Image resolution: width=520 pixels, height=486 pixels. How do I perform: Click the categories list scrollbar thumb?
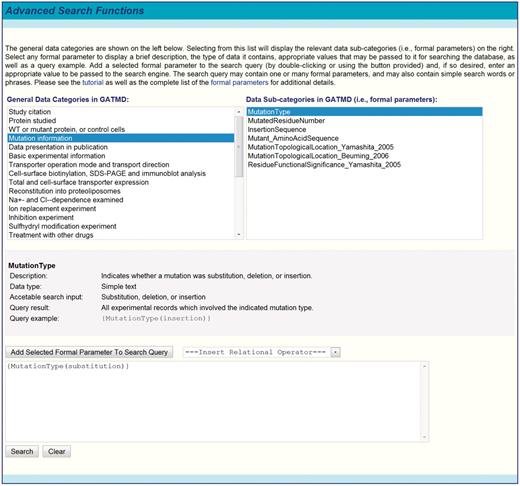(x=239, y=147)
